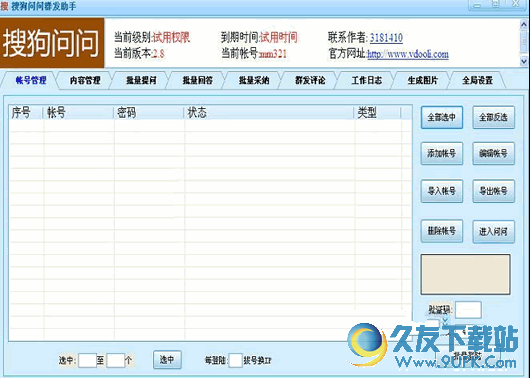This screenshot has height=378, width=530.
Task: Focus the range start field after 选中:
Action: (88, 360)
